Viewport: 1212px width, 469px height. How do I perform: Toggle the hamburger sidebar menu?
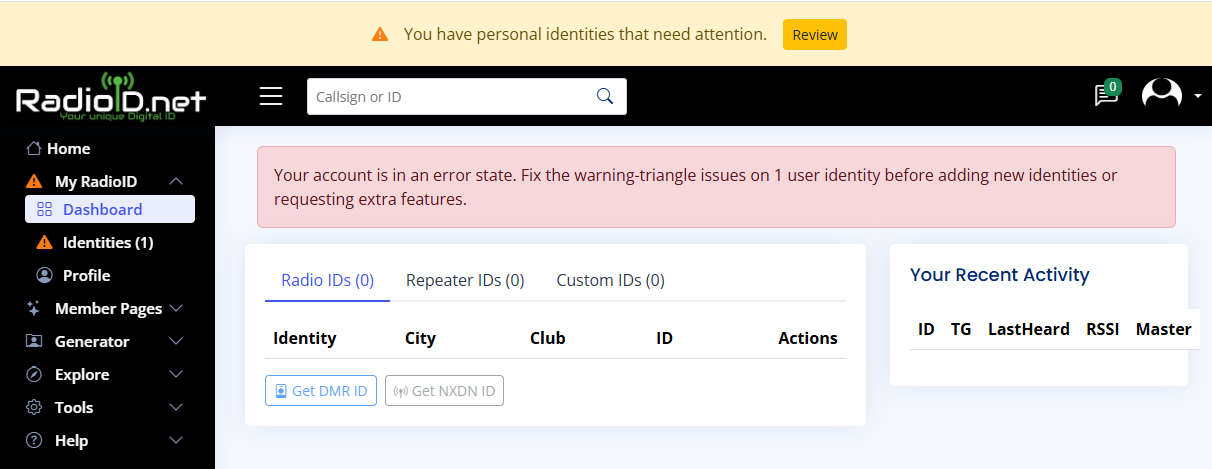tap(271, 96)
